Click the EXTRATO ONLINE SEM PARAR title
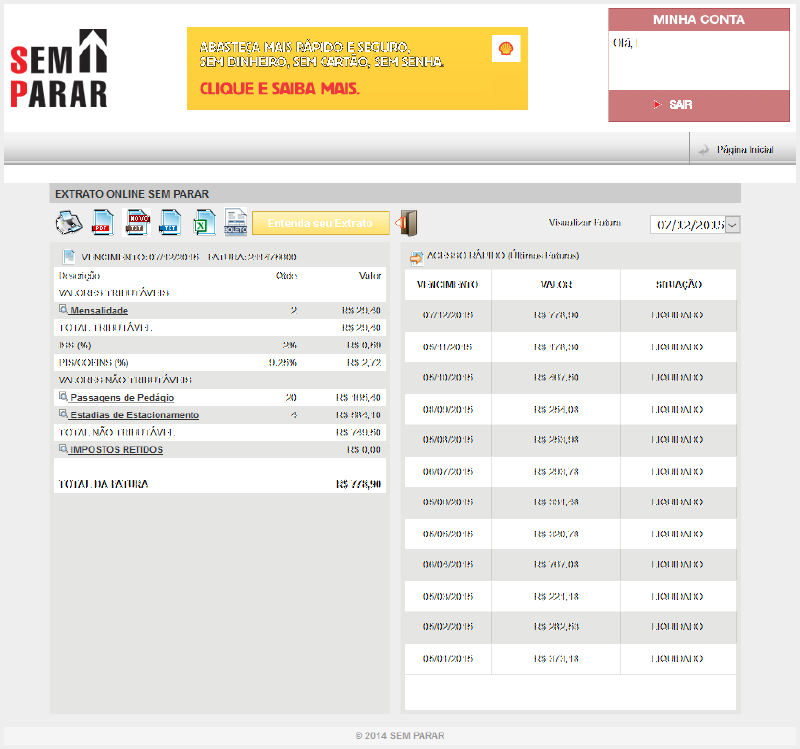Image resolution: width=800 pixels, height=749 pixels. pyautogui.click(x=132, y=194)
